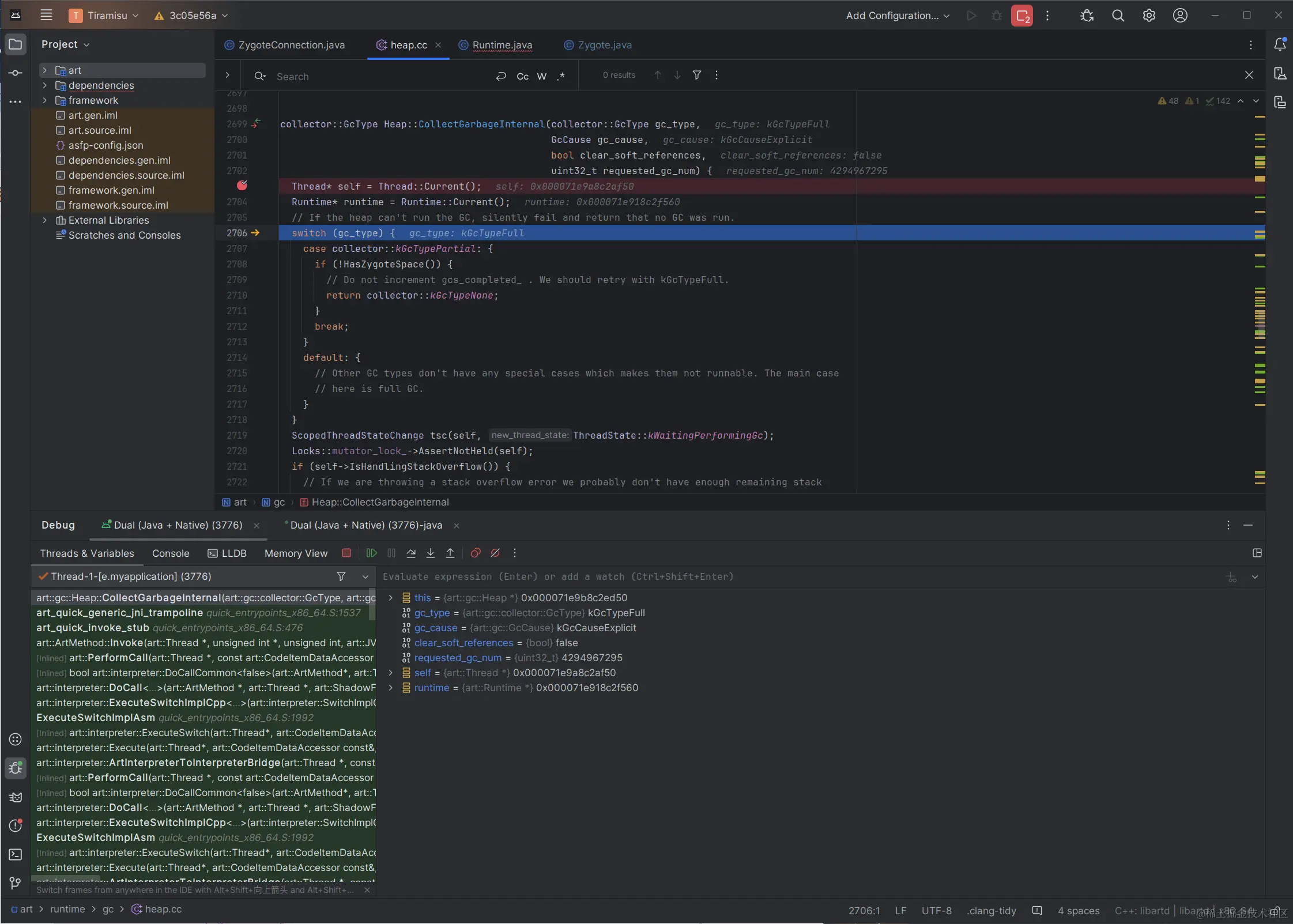Viewport: 1293px width, 924px height.
Task: Step out of the function
Action: pyautogui.click(x=450, y=553)
